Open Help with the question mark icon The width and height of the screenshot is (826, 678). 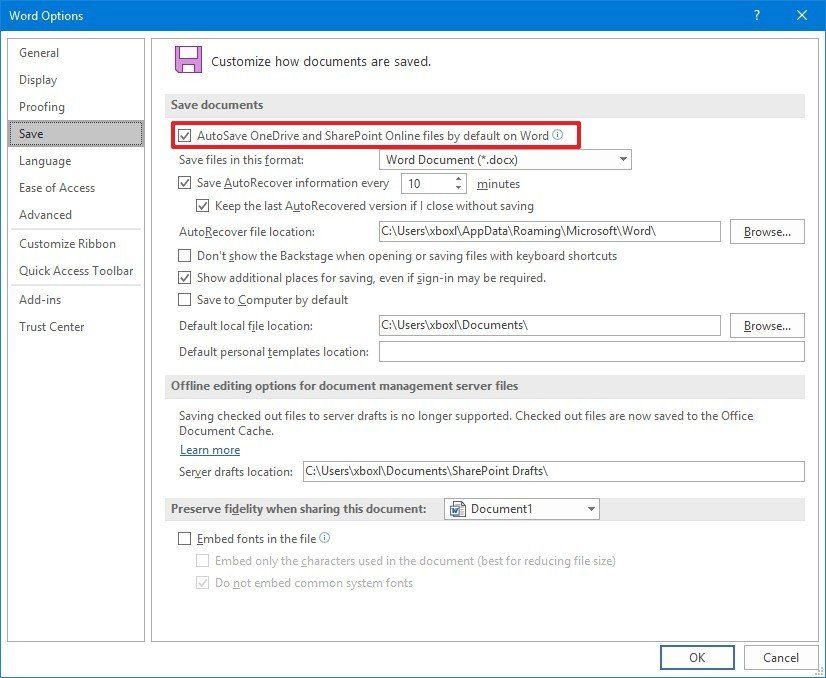click(x=757, y=15)
